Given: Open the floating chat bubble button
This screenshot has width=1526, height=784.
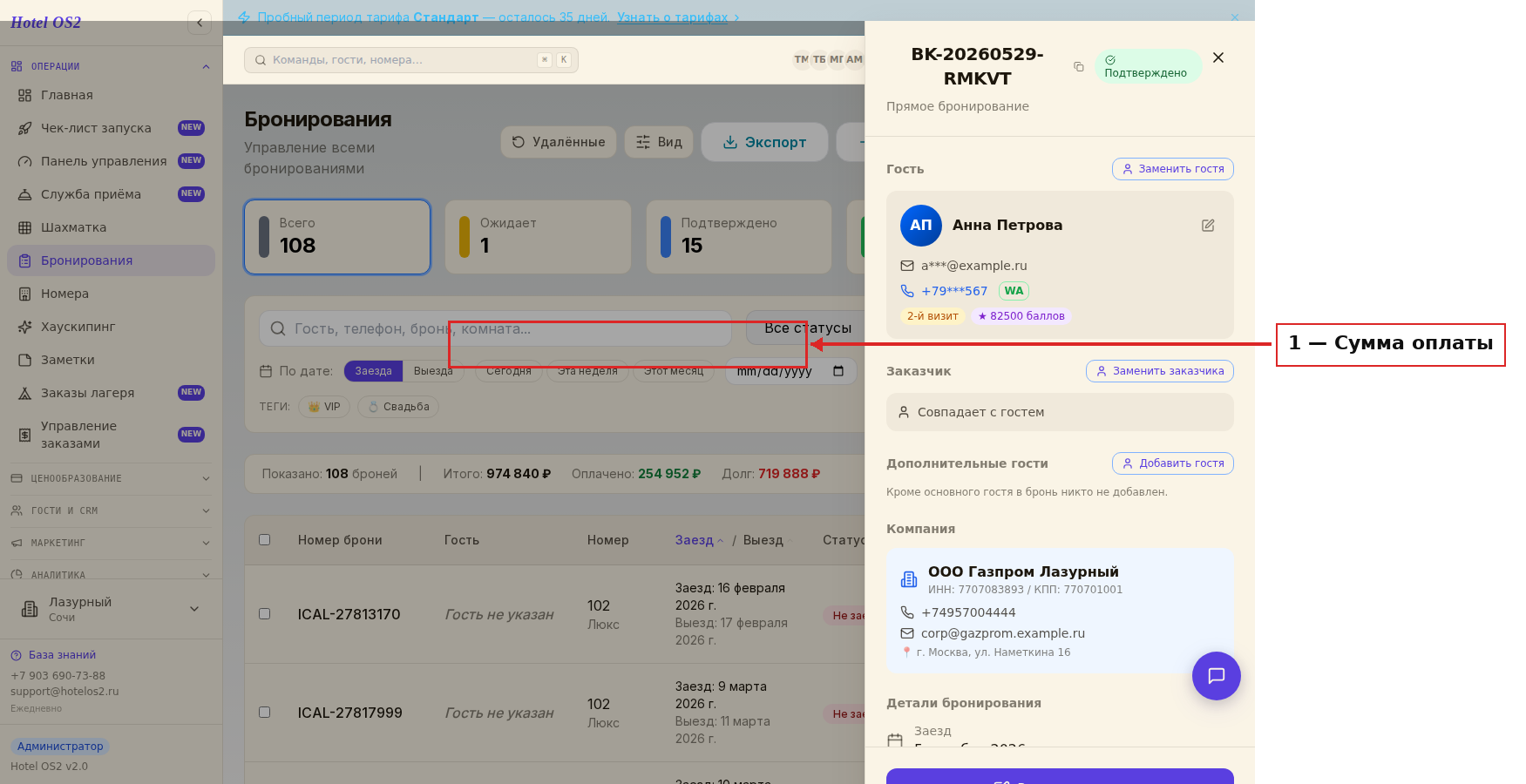Looking at the screenshot, I should [x=1216, y=676].
